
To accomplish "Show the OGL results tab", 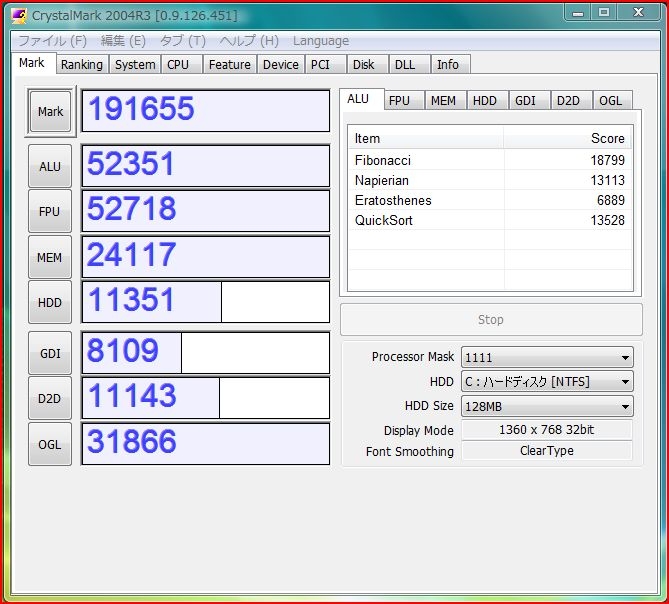I will point(612,101).
